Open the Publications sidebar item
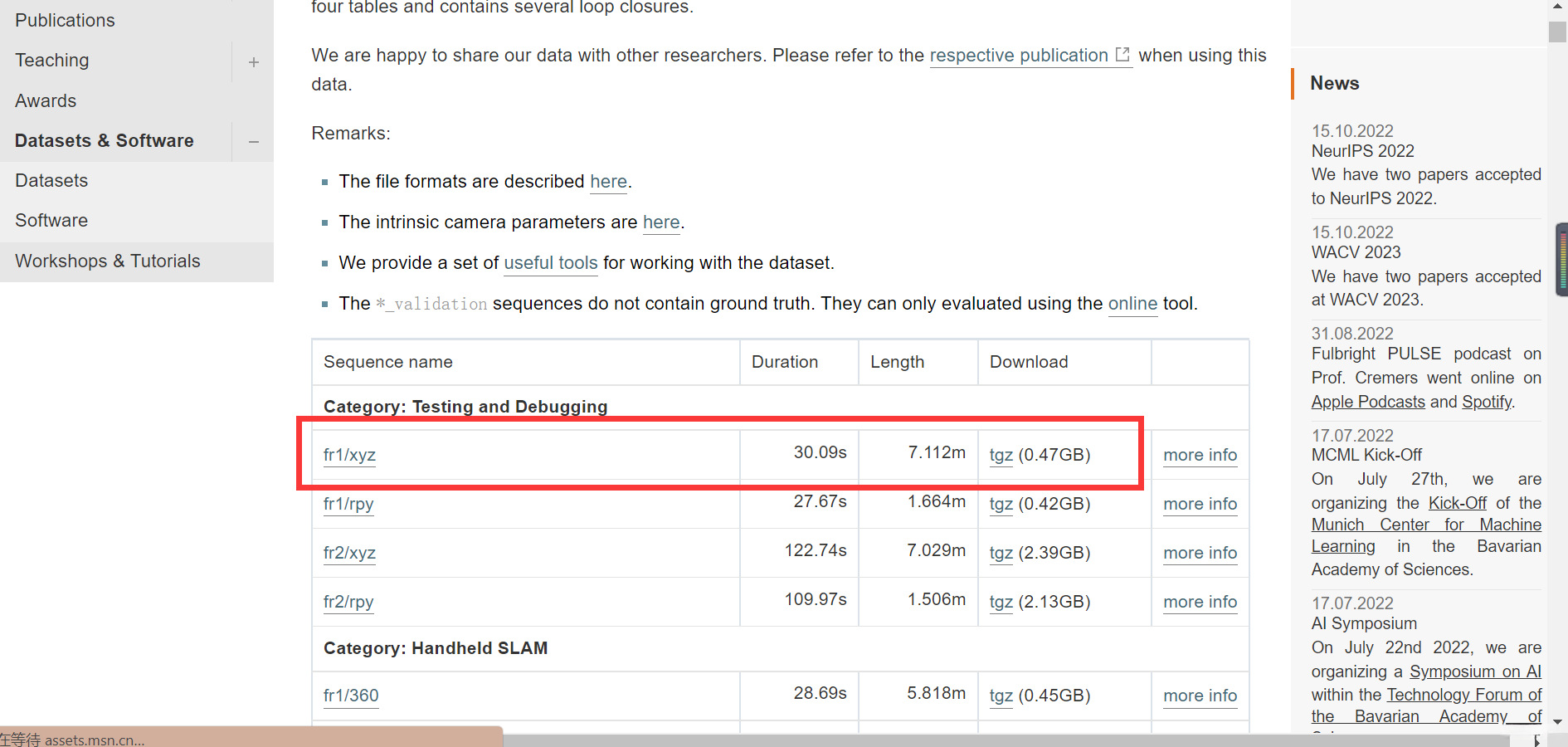The height and width of the screenshot is (747, 1568). (65, 20)
